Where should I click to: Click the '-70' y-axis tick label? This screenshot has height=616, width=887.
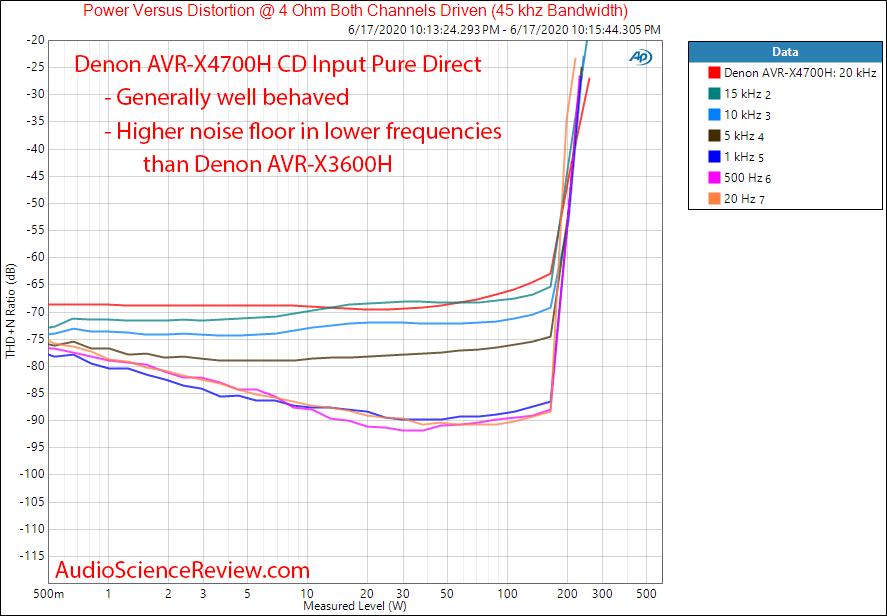[x=35, y=312]
